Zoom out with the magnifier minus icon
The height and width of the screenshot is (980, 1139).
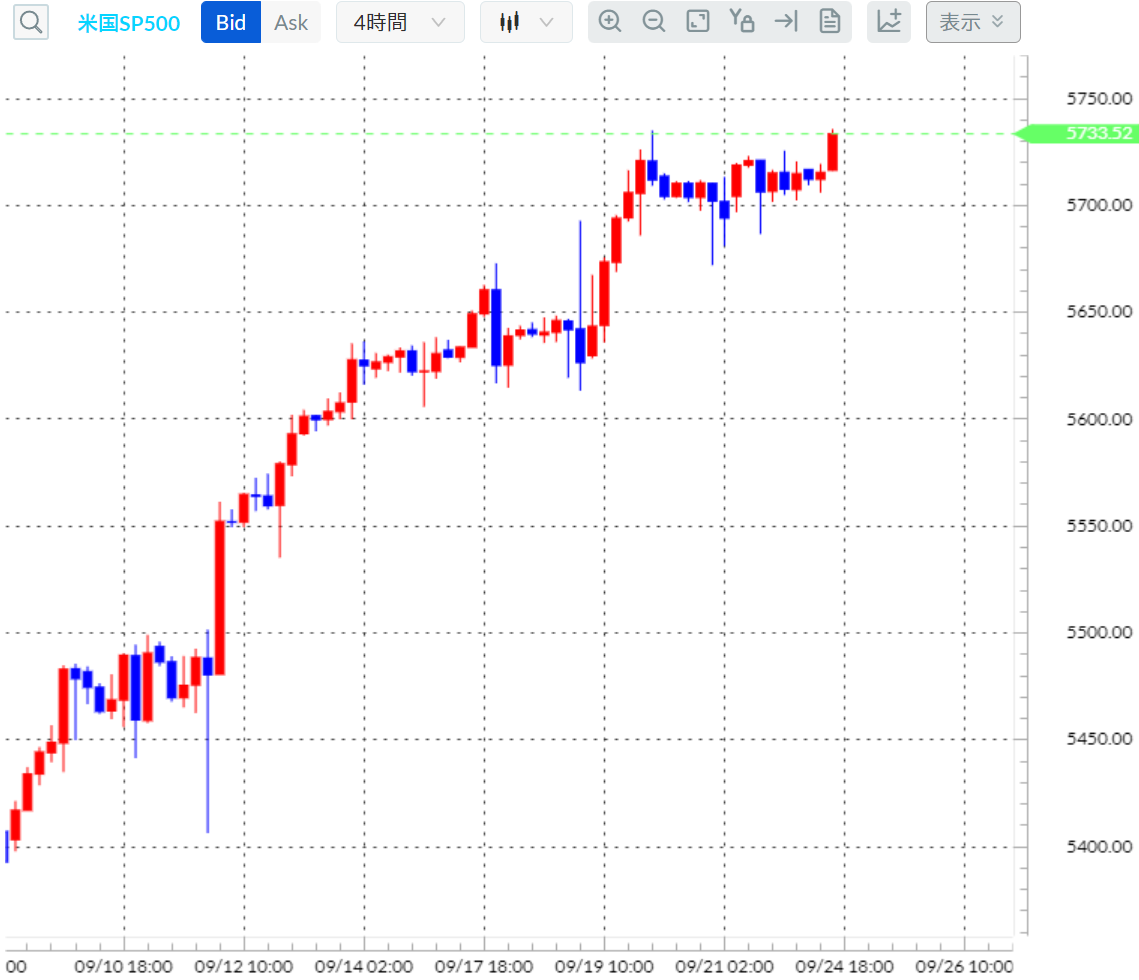654,21
